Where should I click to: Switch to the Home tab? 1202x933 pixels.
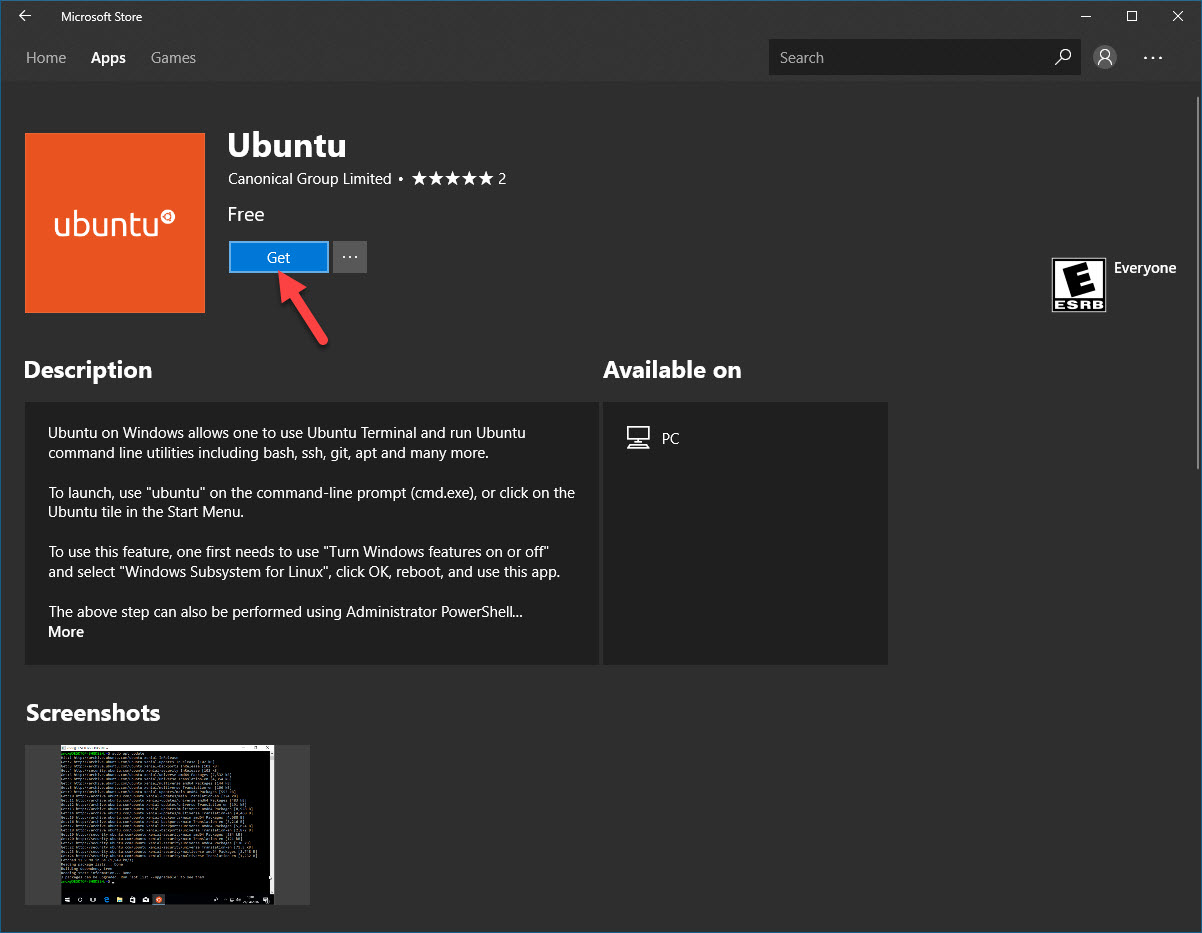point(45,57)
